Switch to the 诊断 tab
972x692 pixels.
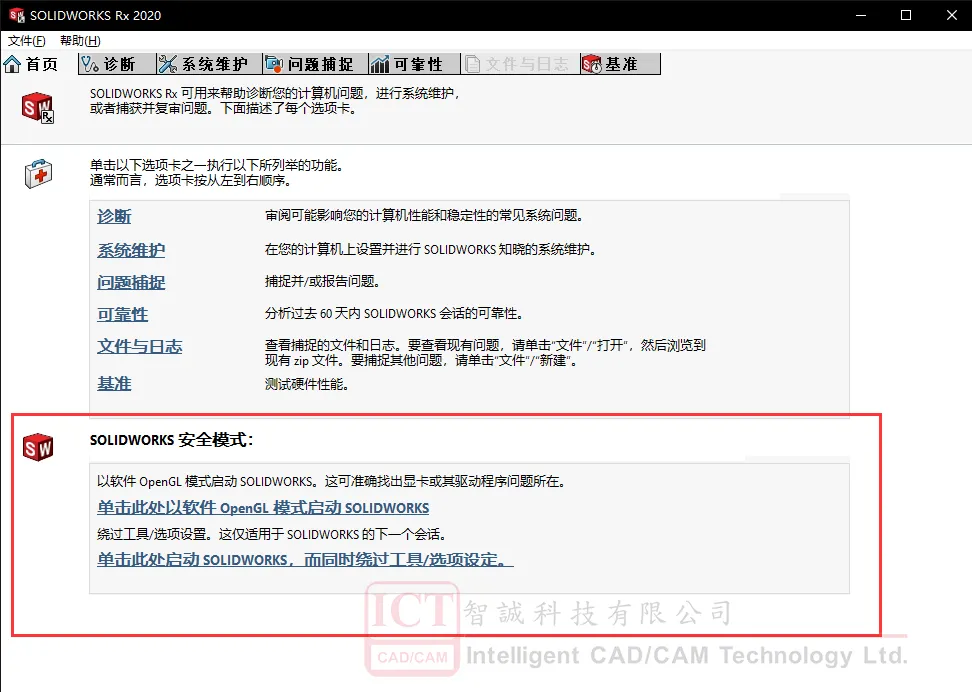(x=117, y=64)
